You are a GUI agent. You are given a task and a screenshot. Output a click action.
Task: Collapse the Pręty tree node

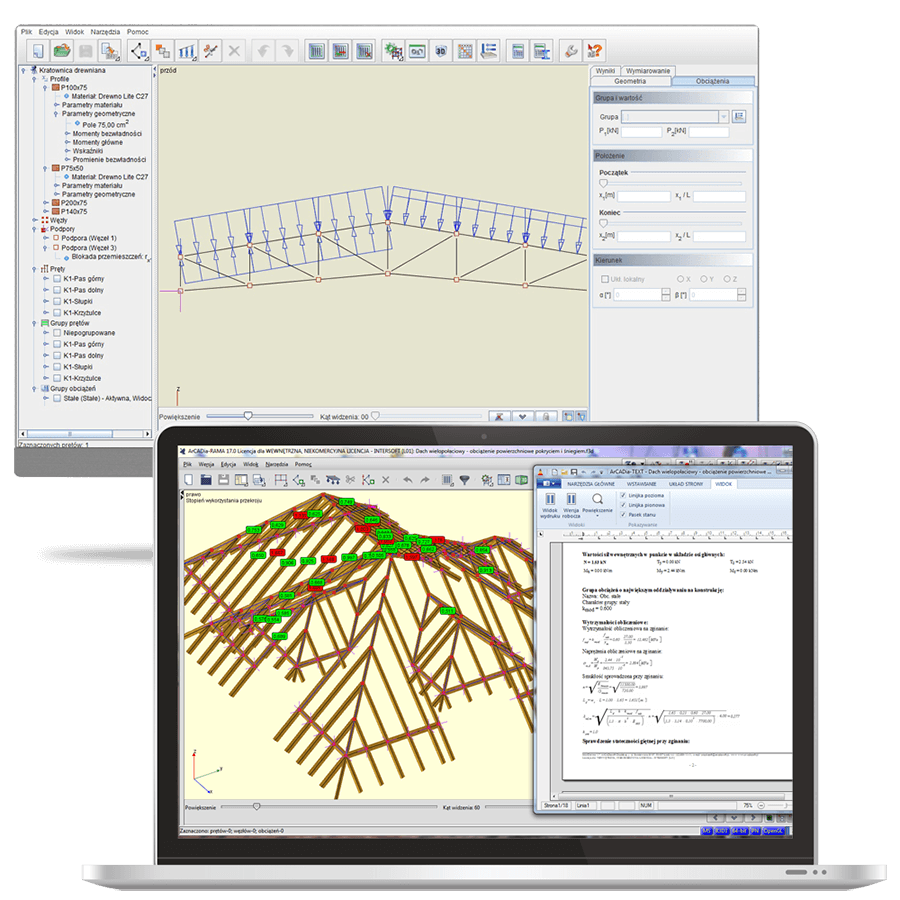[x=34, y=269]
